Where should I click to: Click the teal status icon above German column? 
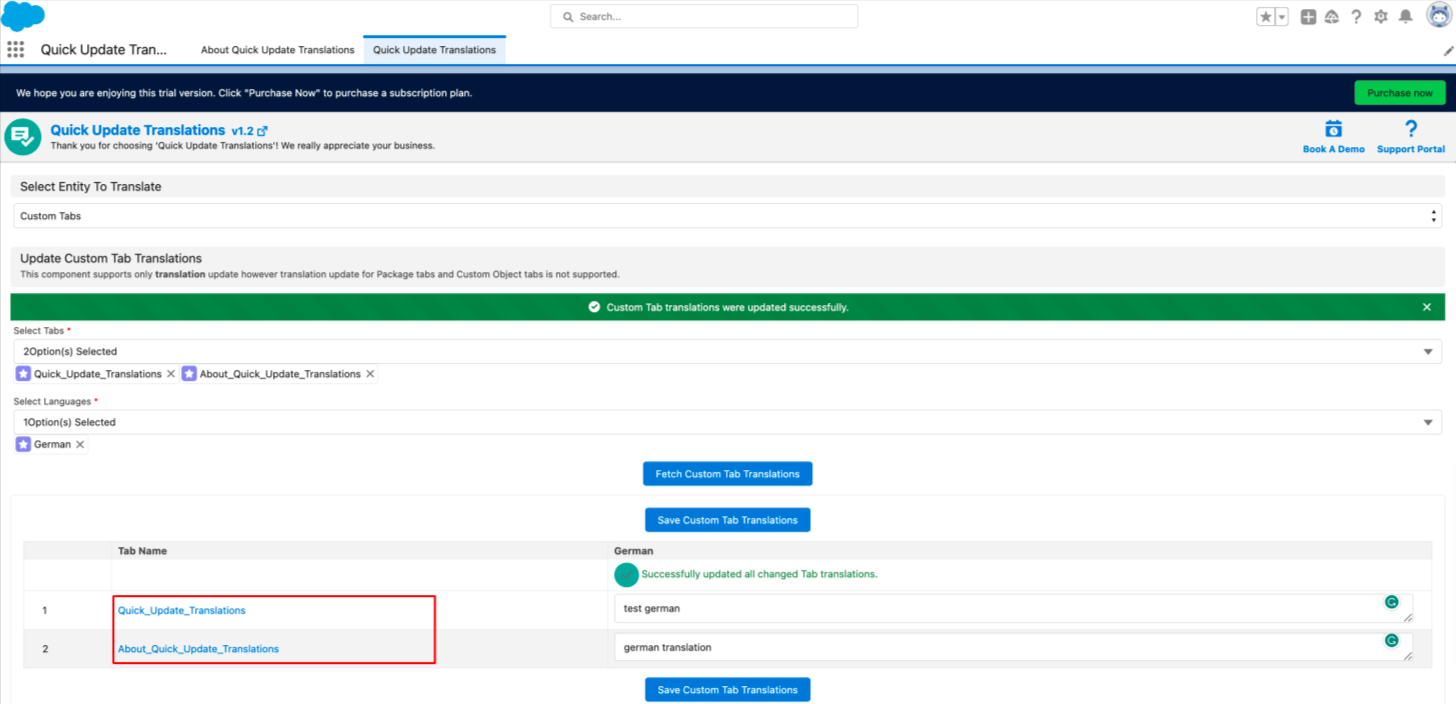click(x=626, y=574)
